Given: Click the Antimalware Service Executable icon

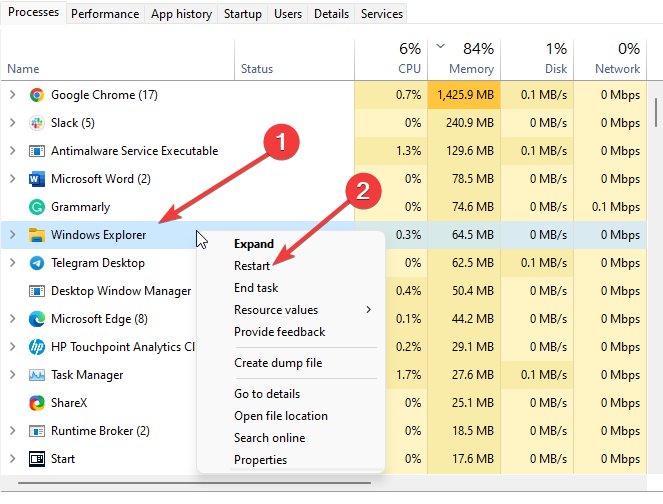Looking at the screenshot, I should coord(37,151).
